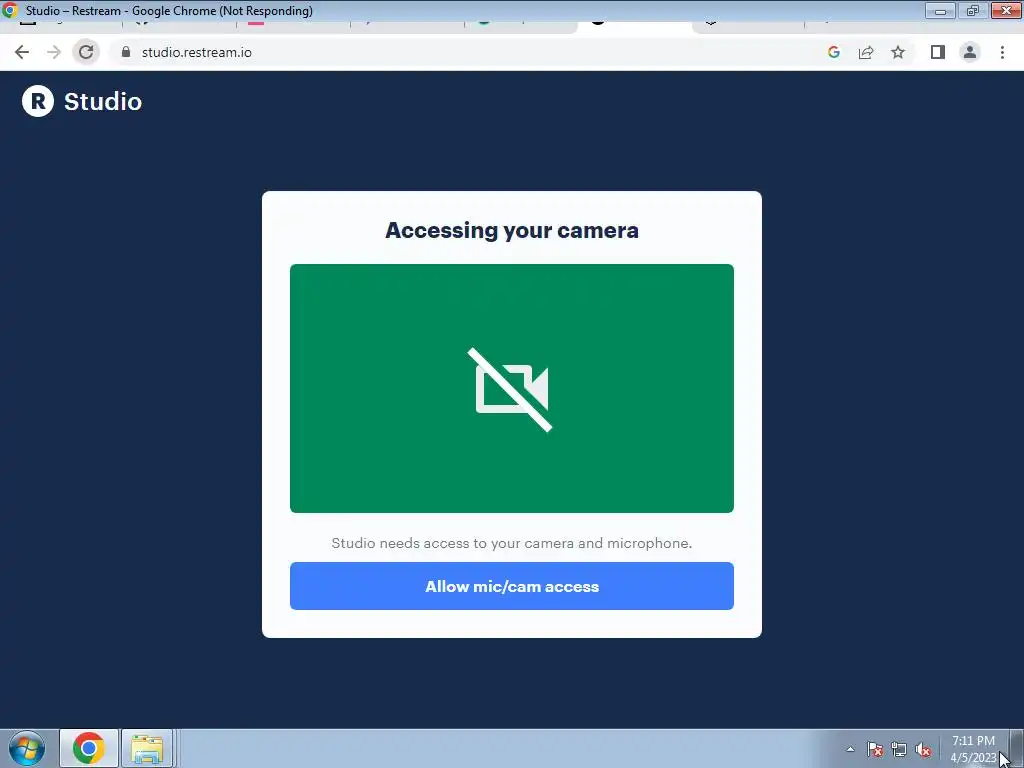Screen dimensions: 1024x768
Task: Click the Restream R logo
Action: point(38,101)
